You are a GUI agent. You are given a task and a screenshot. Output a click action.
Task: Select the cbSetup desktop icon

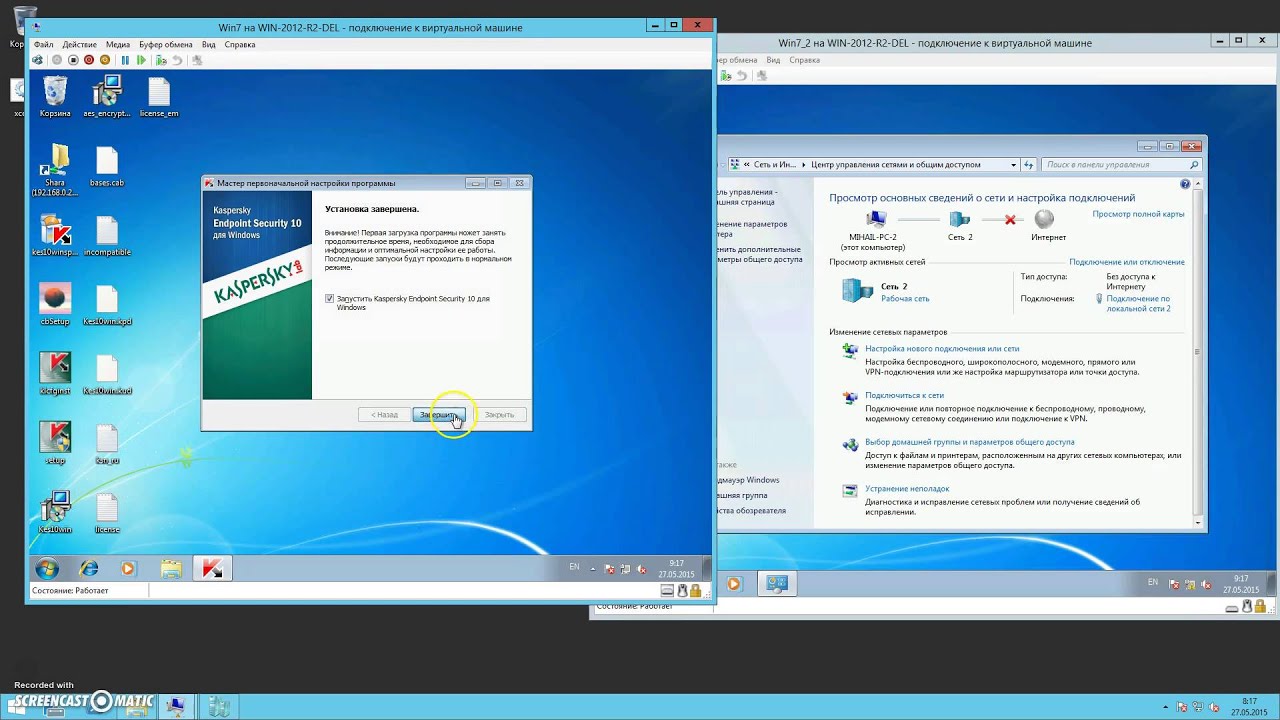pyautogui.click(x=55, y=305)
